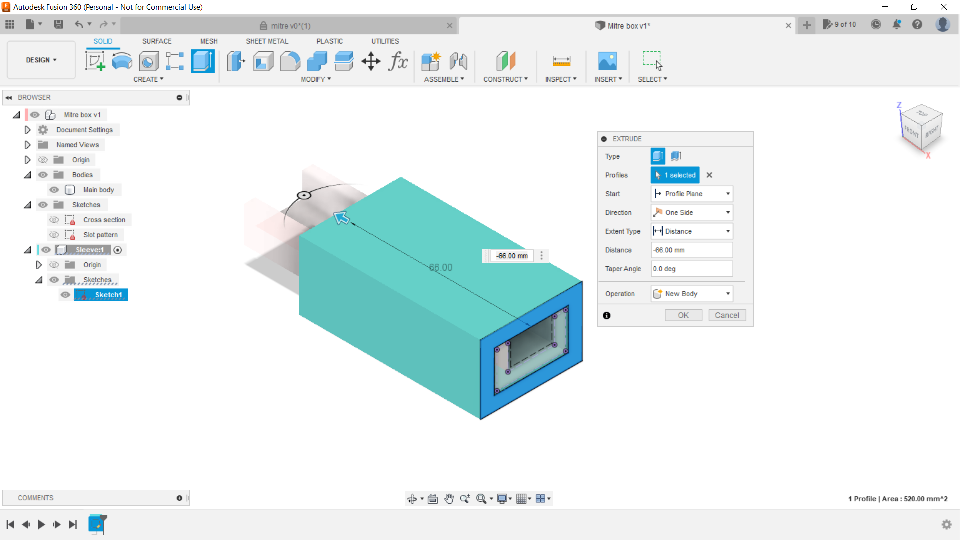This screenshot has width=960, height=540.
Task: Open the Change Parameters fx tool
Action: click(x=399, y=61)
